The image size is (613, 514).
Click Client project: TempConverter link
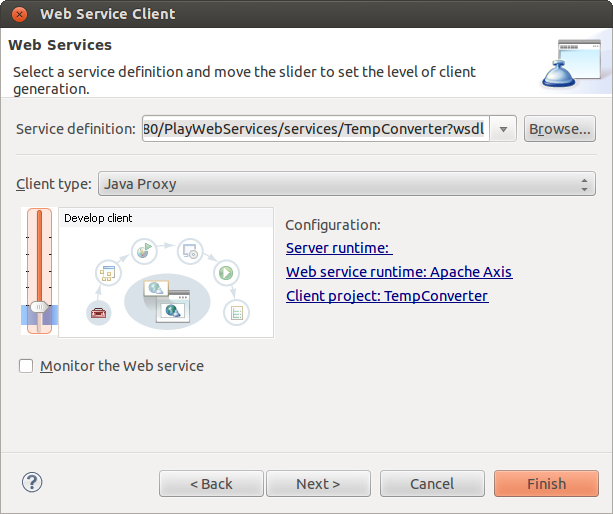386,296
